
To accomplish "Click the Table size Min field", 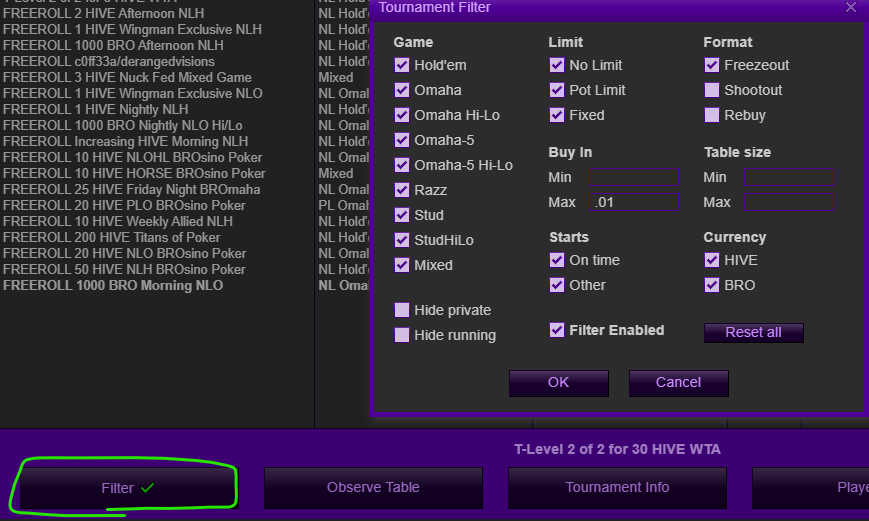I will click(x=789, y=177).
